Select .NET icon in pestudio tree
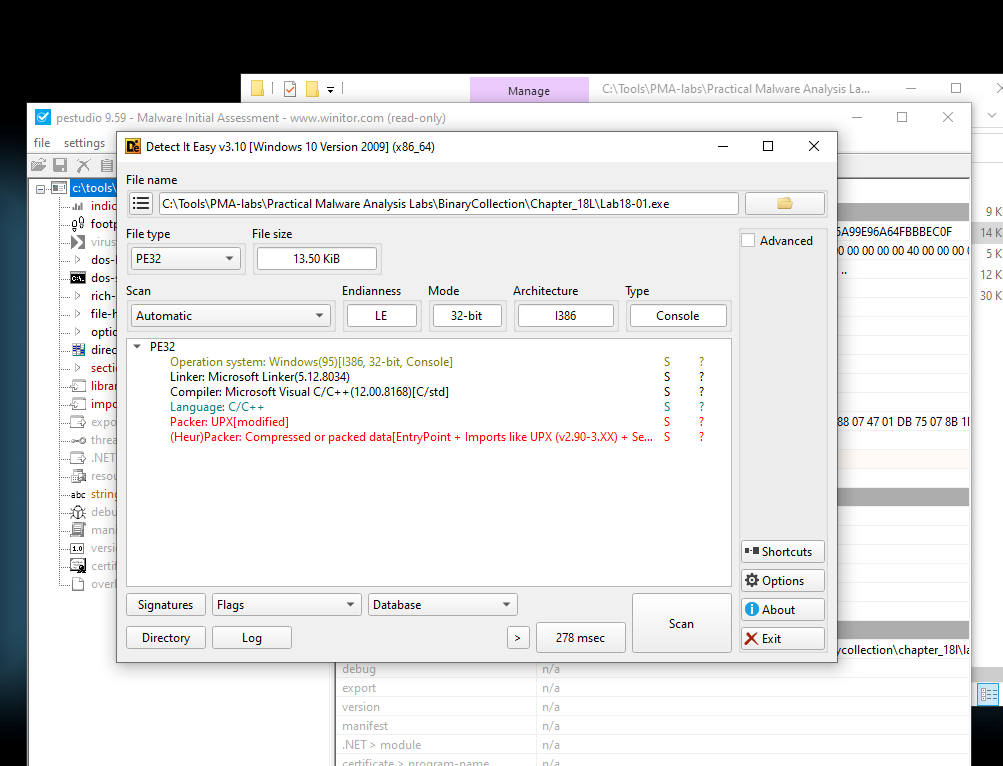This screenshot has height=766, width=1003. coord(78,458)
